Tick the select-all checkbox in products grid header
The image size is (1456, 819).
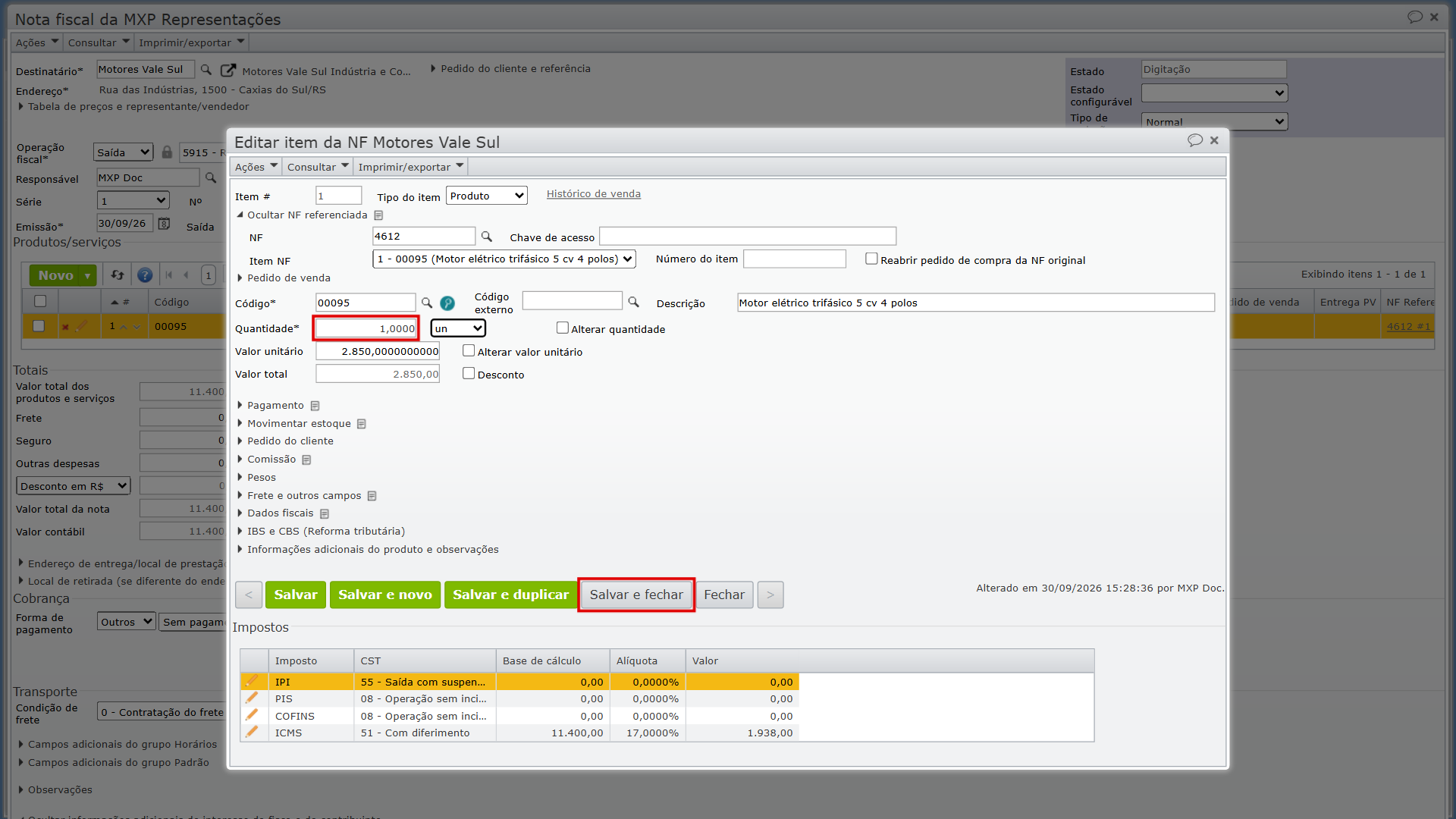[x=40, y=301]
